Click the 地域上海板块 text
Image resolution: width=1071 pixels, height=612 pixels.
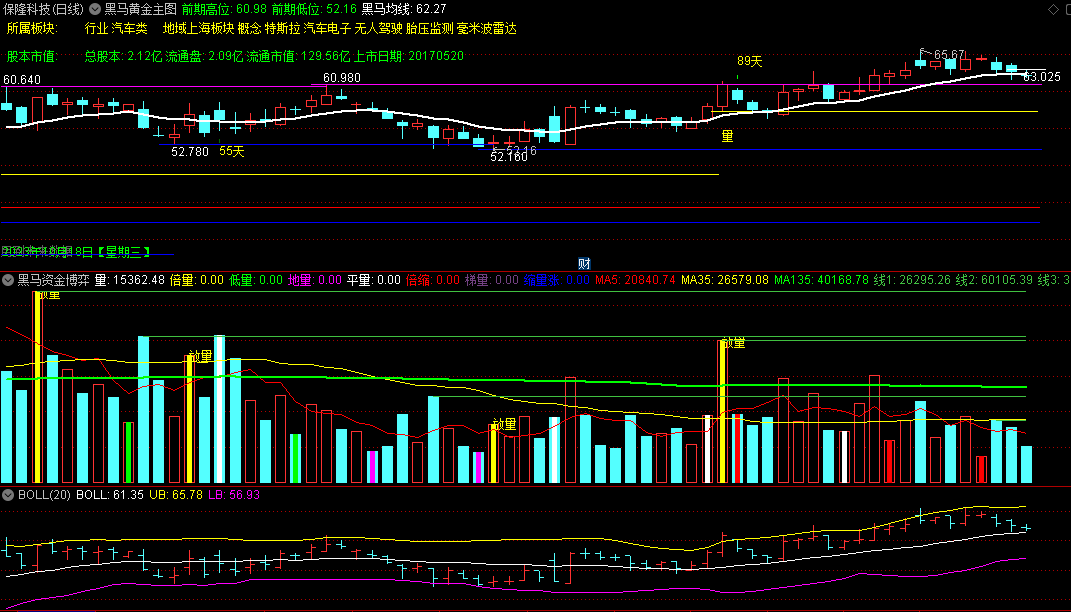(199, 29)
